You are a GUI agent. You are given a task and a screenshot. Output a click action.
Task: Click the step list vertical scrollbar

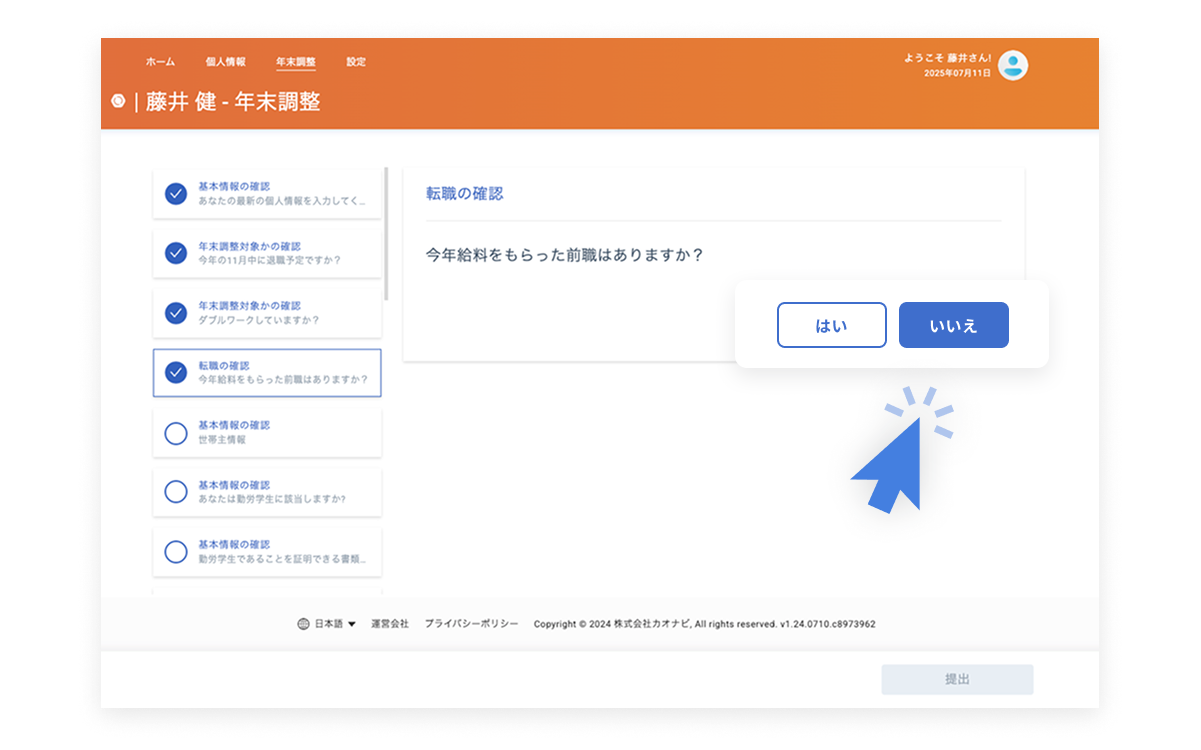coord(387,235)
